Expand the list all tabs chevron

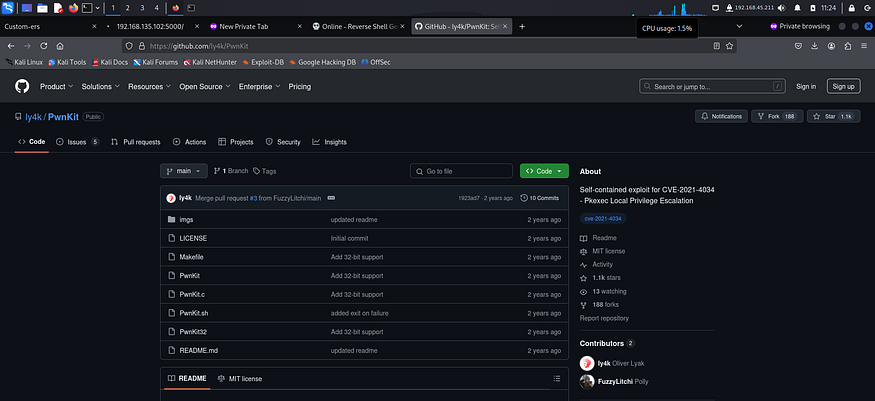coord(739,26)
